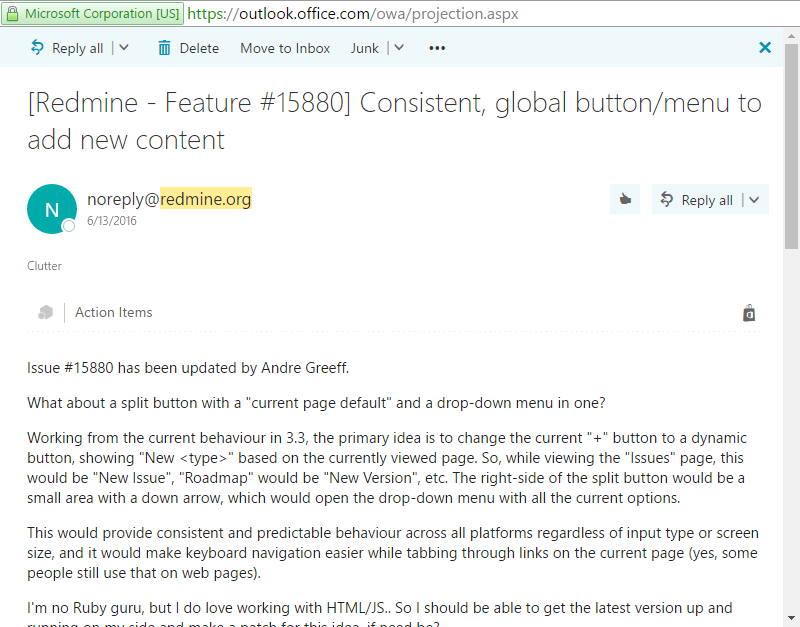Click the sender presence status circle
The image size is (800, 627).
point(69,225)
